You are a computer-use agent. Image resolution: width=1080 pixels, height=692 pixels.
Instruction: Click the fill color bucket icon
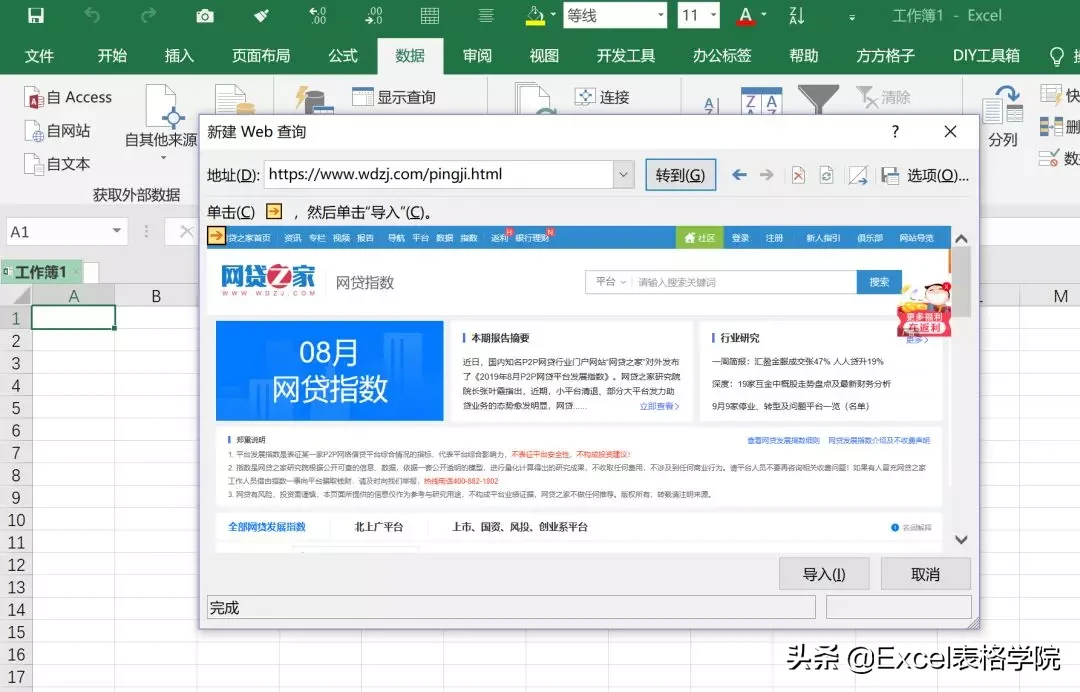point(535,16)
